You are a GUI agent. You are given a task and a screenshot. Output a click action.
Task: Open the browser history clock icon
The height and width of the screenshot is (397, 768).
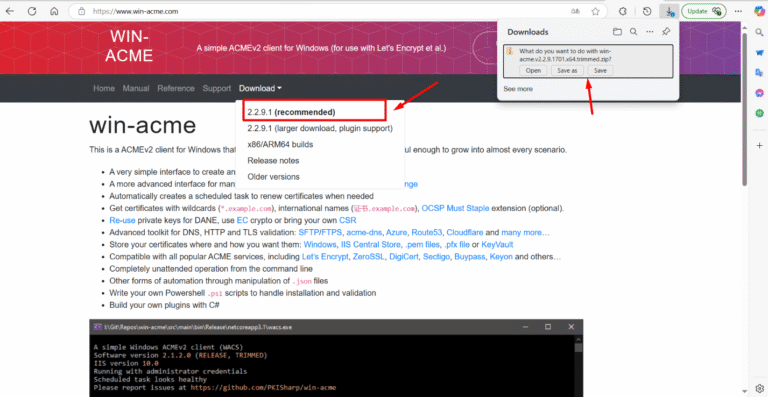tap(647, 11)
